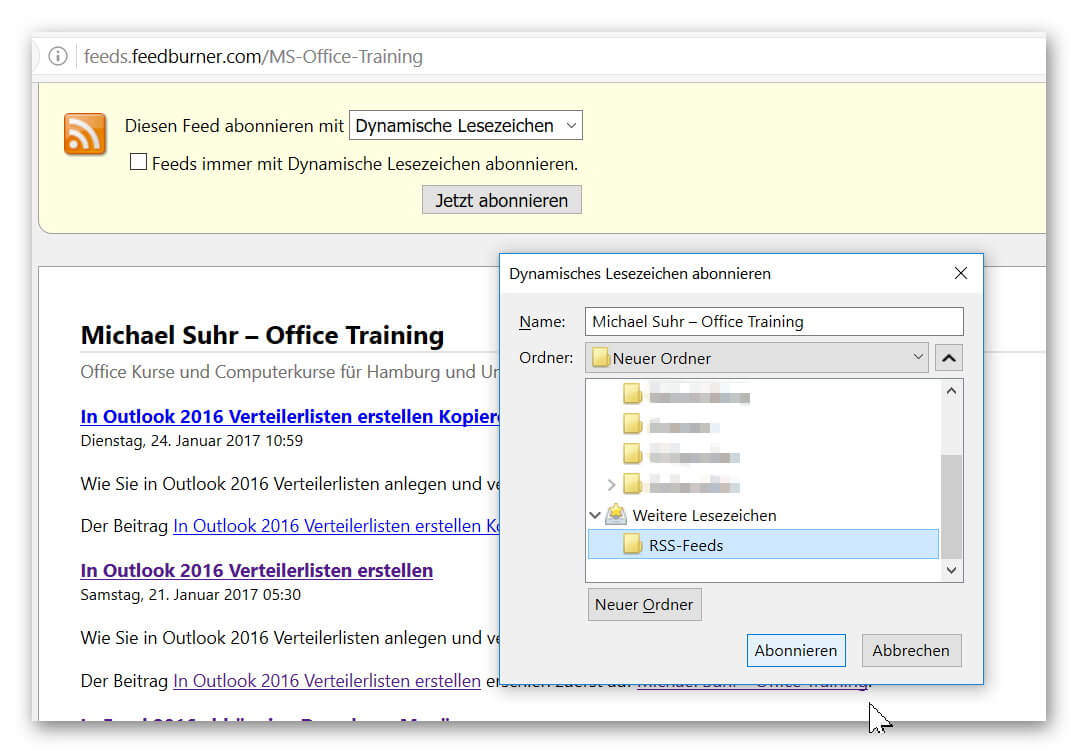Image resolution: width=1078 pixels, height=753 pixels.
Task: Collapse folder tree with up-arrow button
Action: [x=949, y=358]
